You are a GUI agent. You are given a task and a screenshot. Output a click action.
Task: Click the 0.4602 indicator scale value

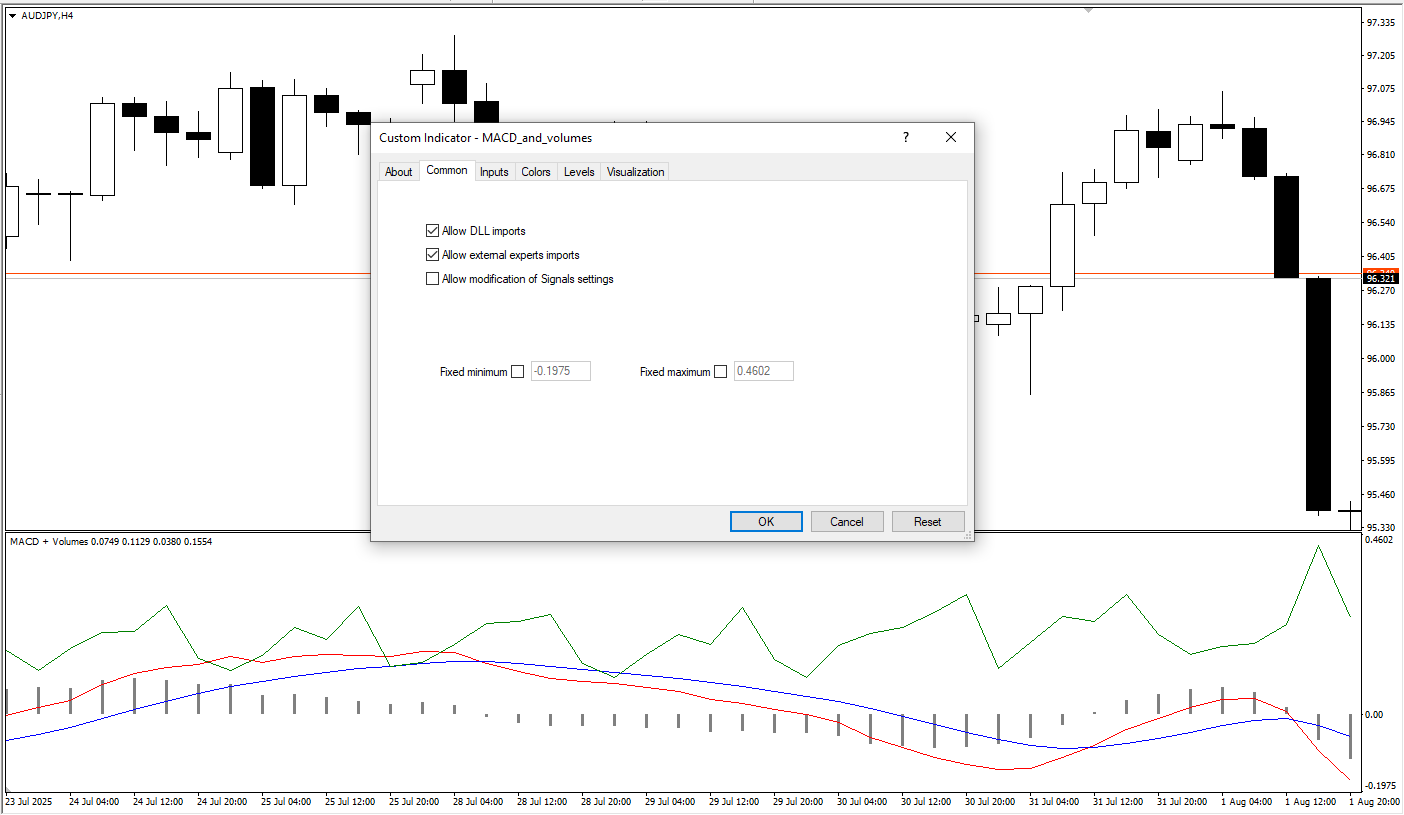click(1380, 540)
